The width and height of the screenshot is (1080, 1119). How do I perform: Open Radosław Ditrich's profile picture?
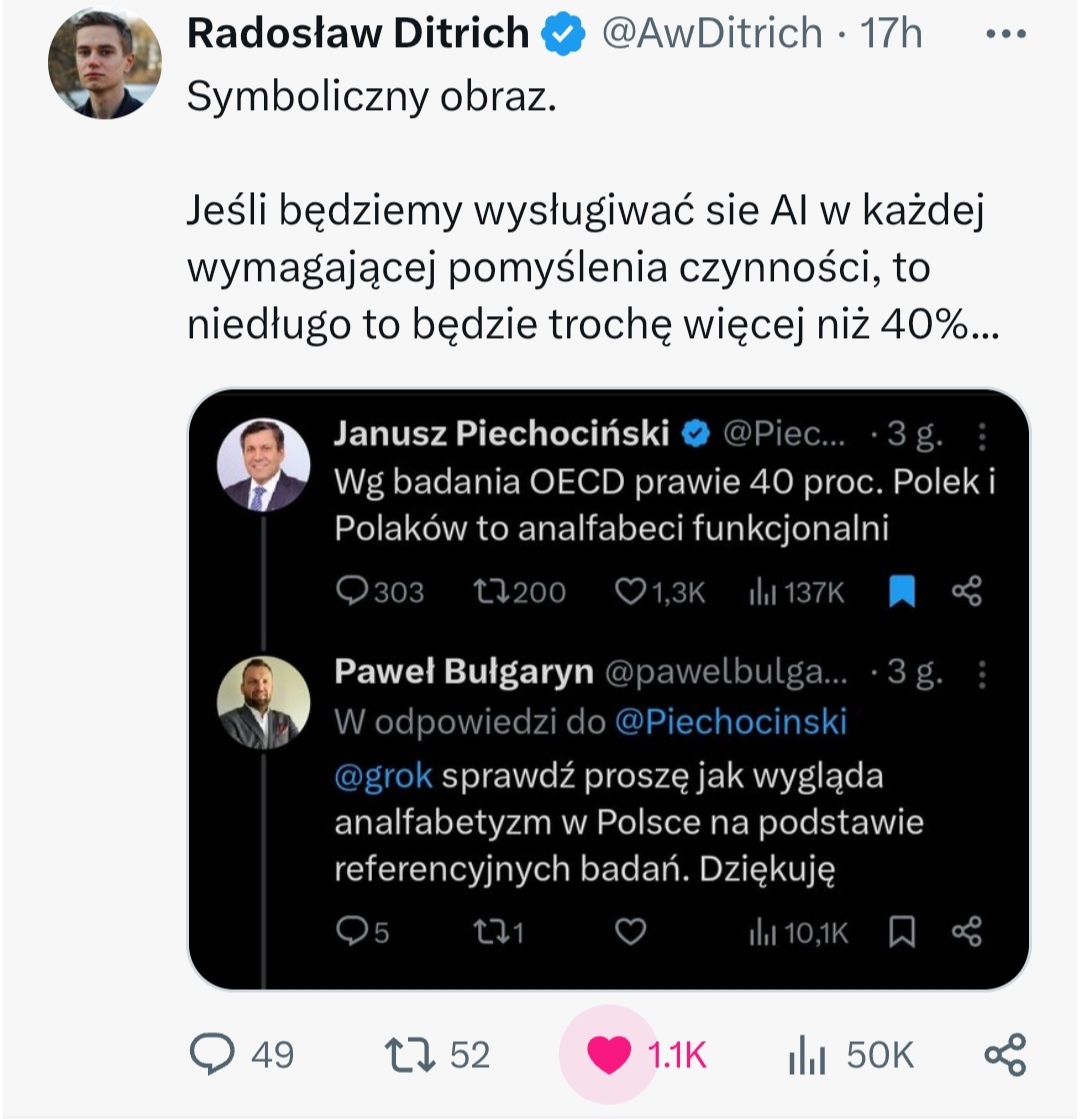point(104,61)
